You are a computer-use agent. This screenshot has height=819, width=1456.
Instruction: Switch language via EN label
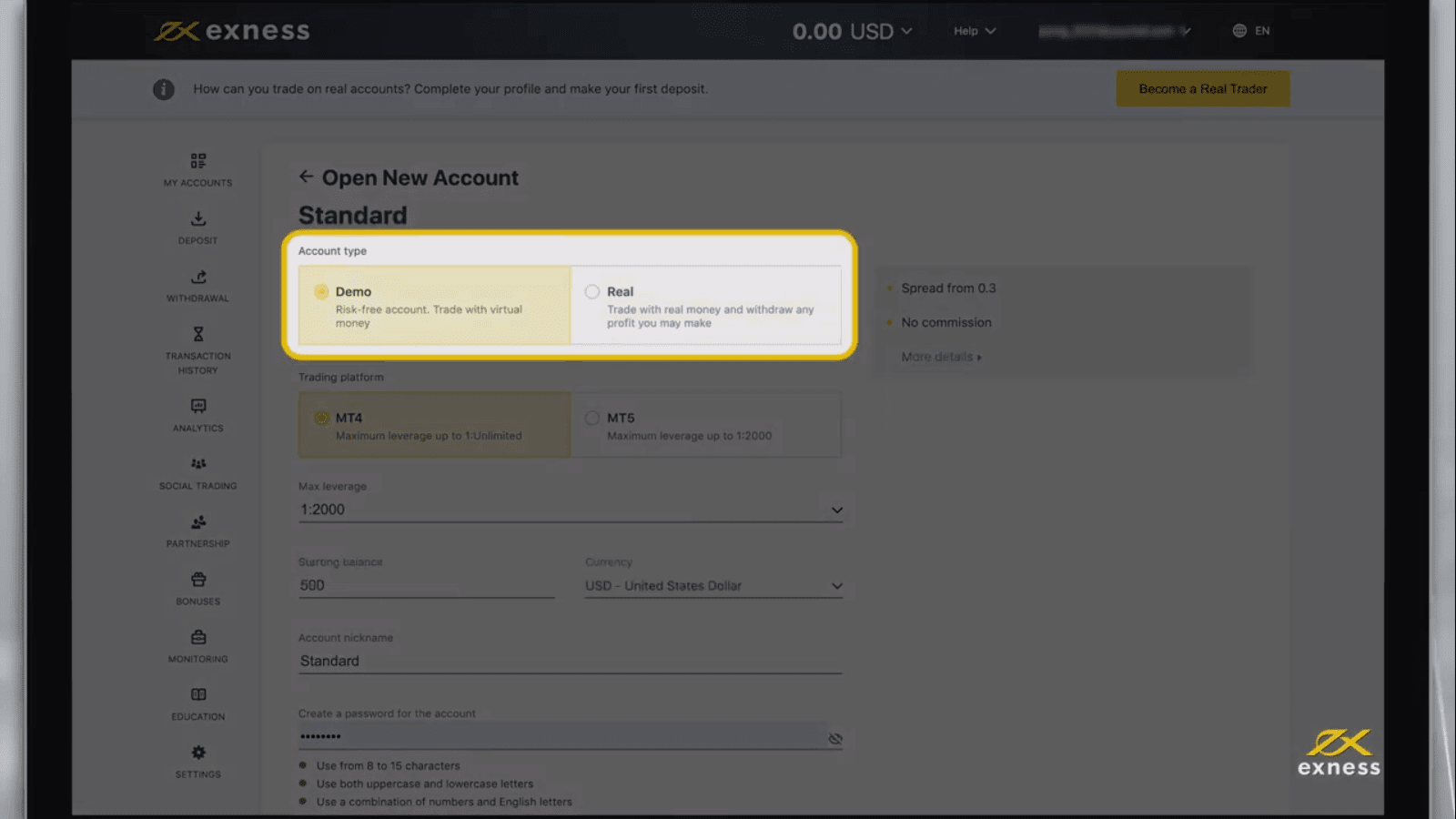click(x=1262, y=31)
